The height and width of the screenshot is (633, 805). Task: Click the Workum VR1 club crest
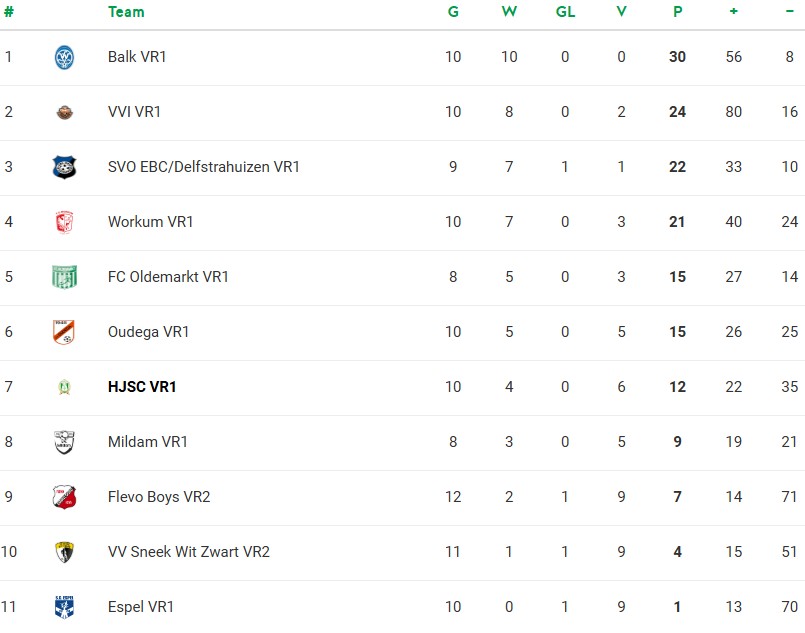point(64,222)
